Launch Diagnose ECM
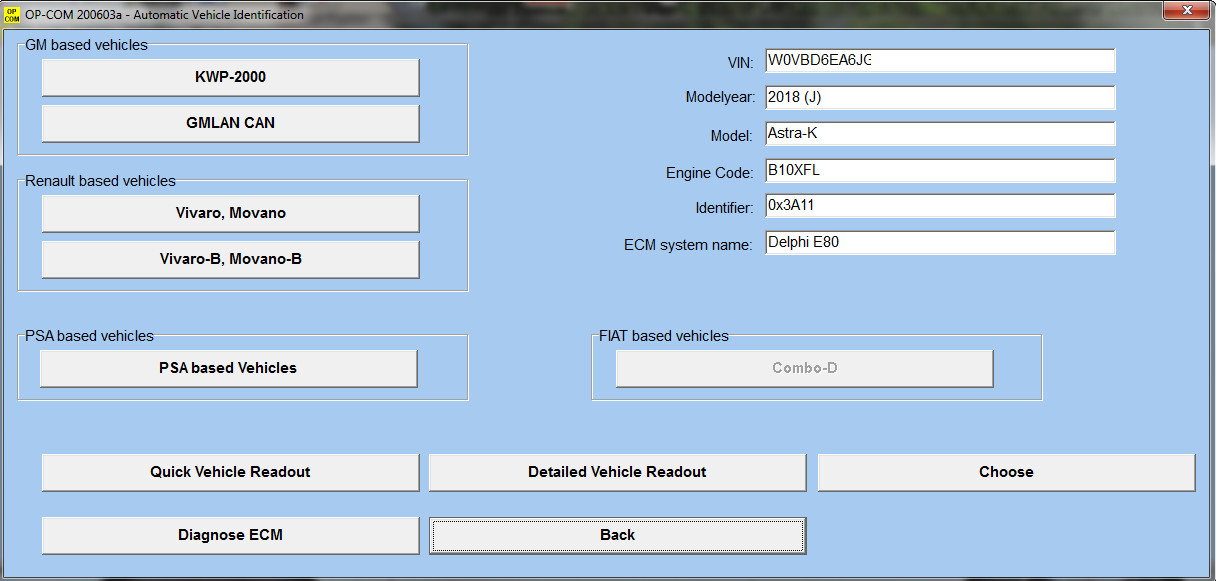Screen dimensions: 1217x581 230,535
